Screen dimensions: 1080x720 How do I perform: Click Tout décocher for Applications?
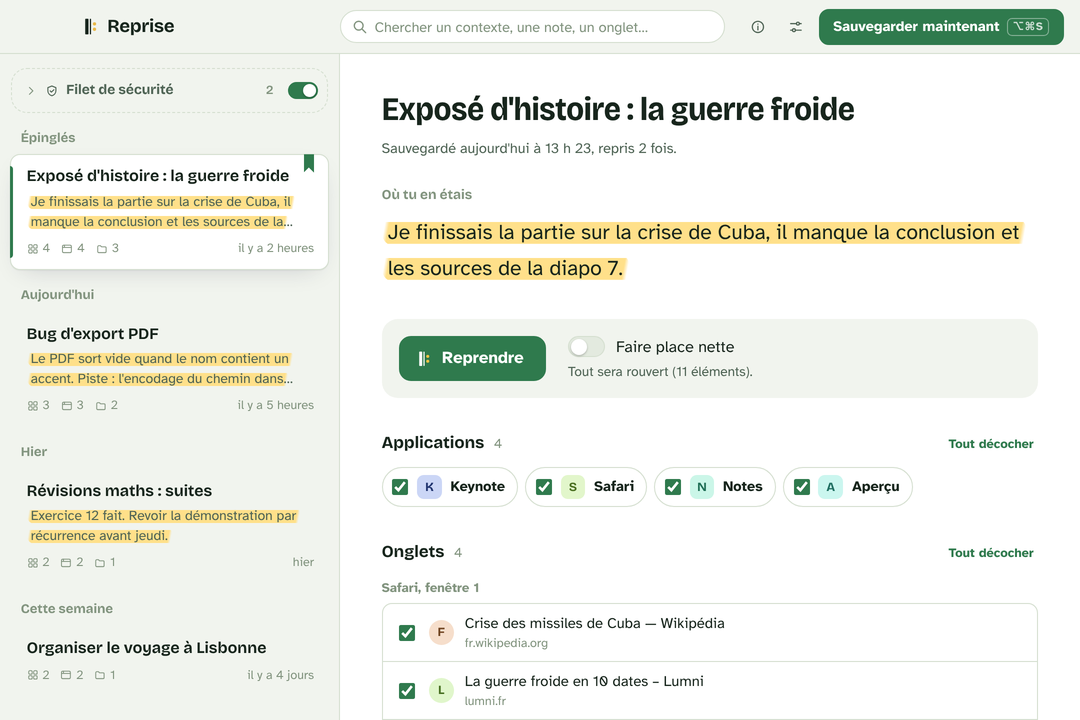click(x=990, y=444)
